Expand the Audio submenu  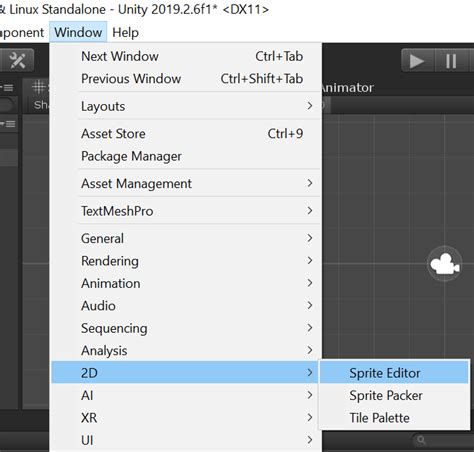click(186, 305)
